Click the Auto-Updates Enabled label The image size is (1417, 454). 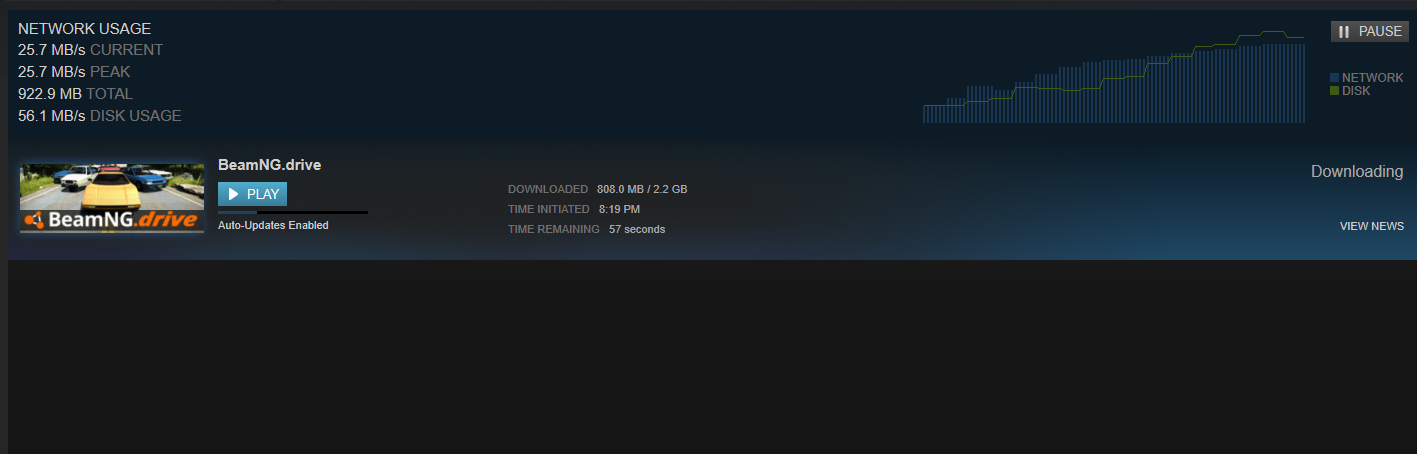click(273, 225)
